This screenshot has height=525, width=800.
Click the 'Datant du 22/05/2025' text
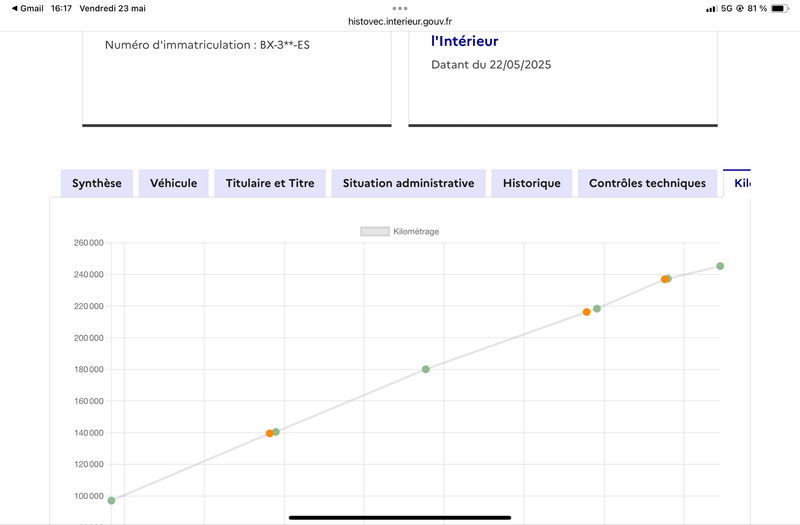[491, 64]
